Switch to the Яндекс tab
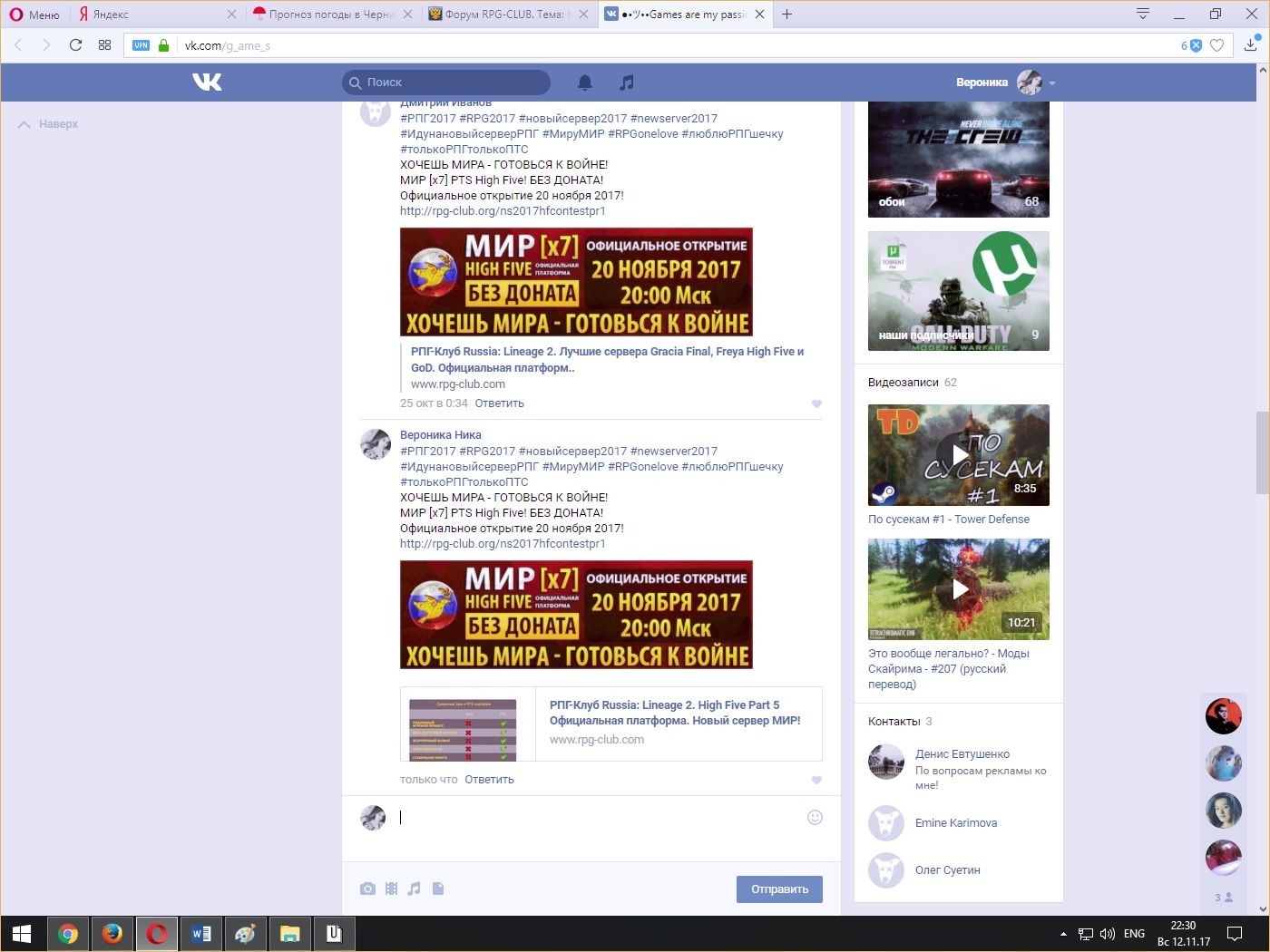 coord(150,15)
